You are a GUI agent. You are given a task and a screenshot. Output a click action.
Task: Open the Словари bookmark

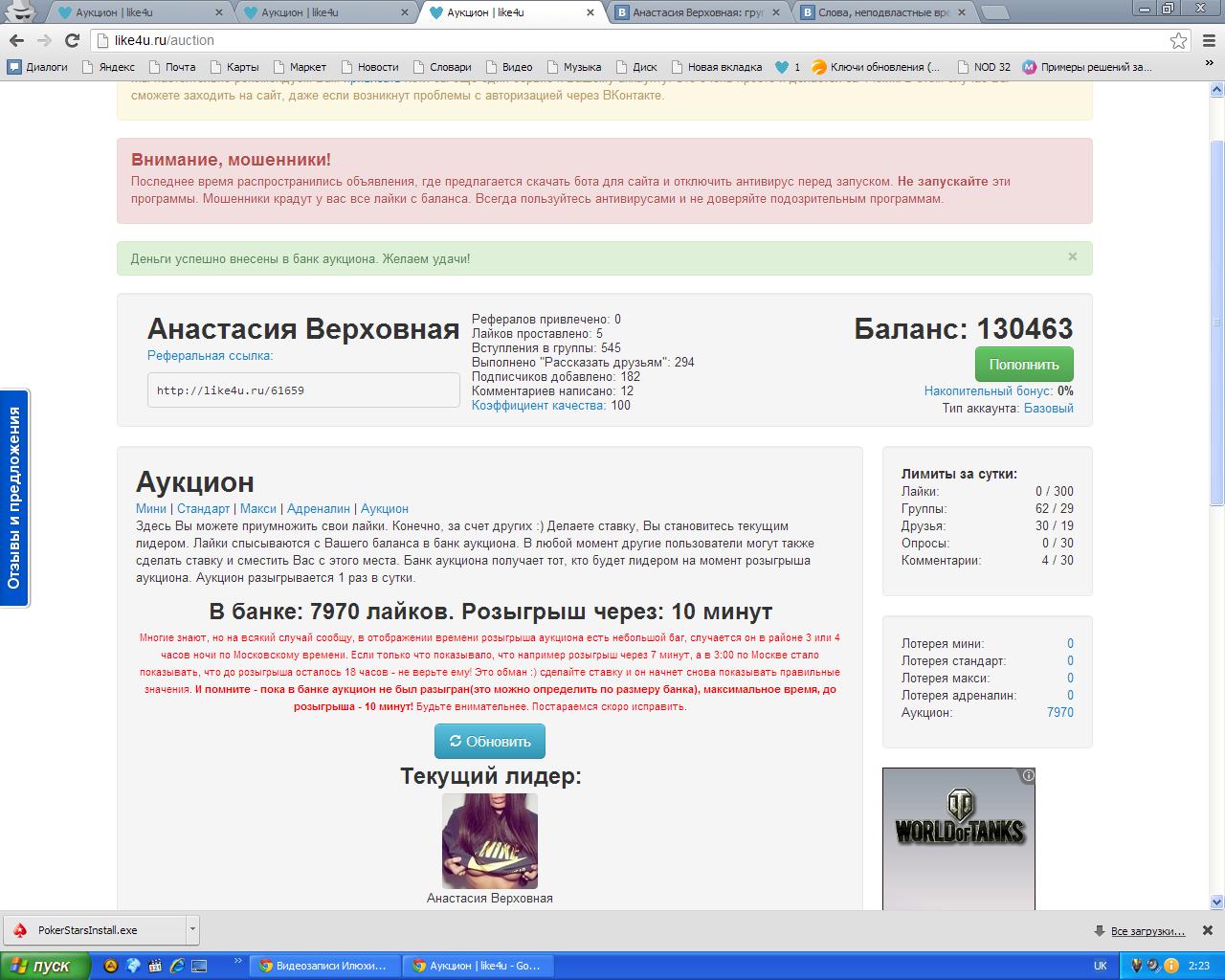pos(441,67)
